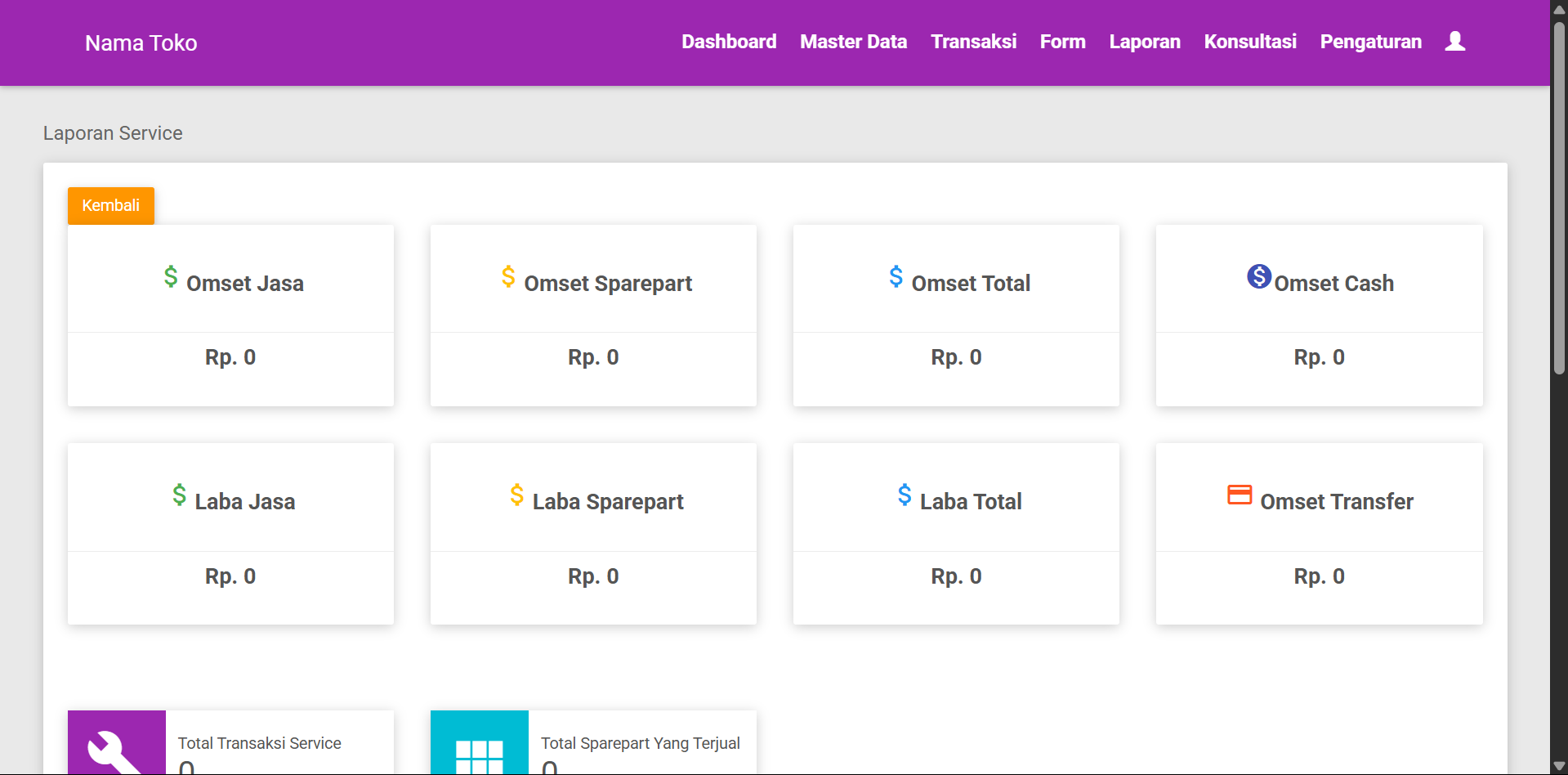
Task: Click the green dollar icon beside Omset Jasa
Action: point(171,277)
